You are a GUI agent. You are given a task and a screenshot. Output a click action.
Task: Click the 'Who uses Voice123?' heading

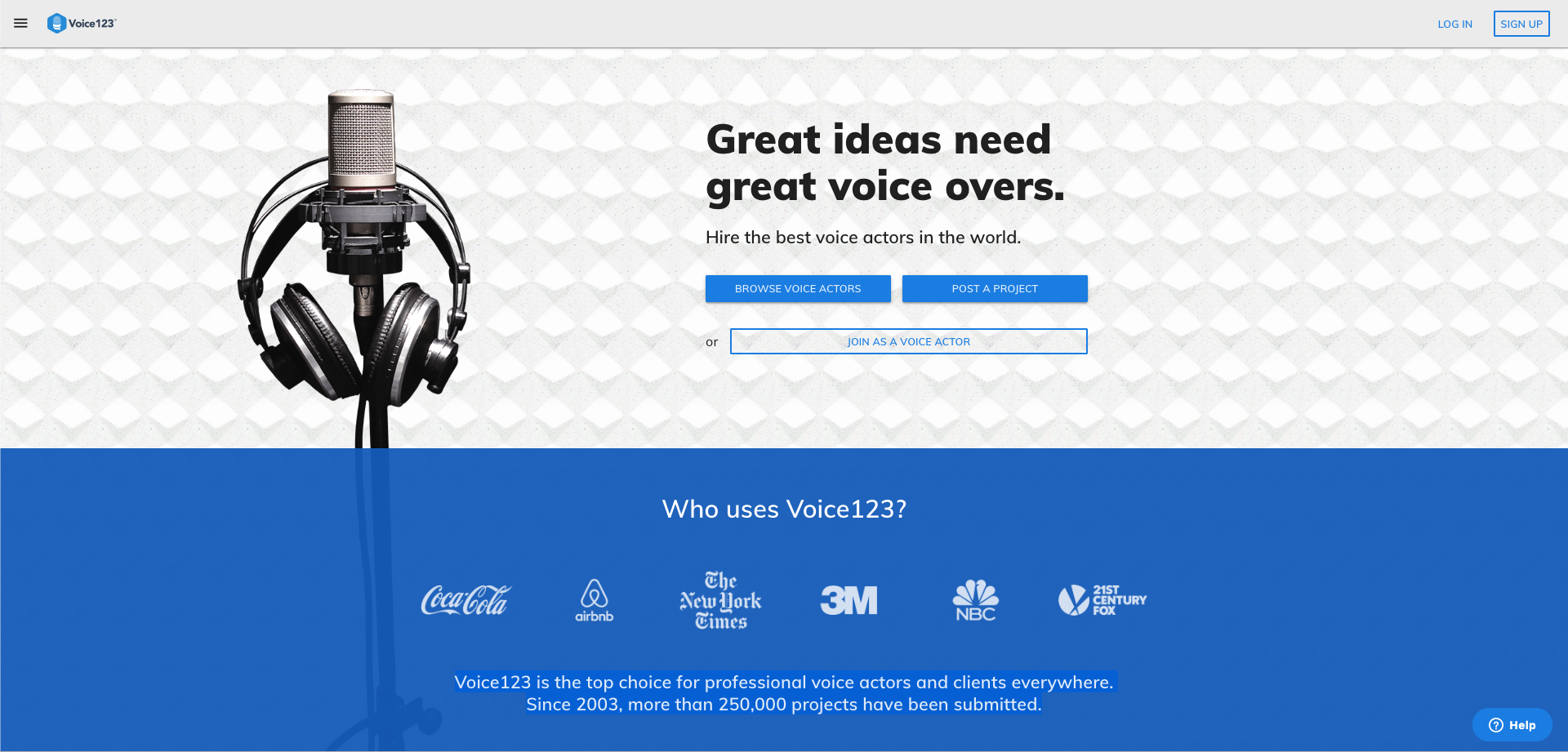[784, 509]
